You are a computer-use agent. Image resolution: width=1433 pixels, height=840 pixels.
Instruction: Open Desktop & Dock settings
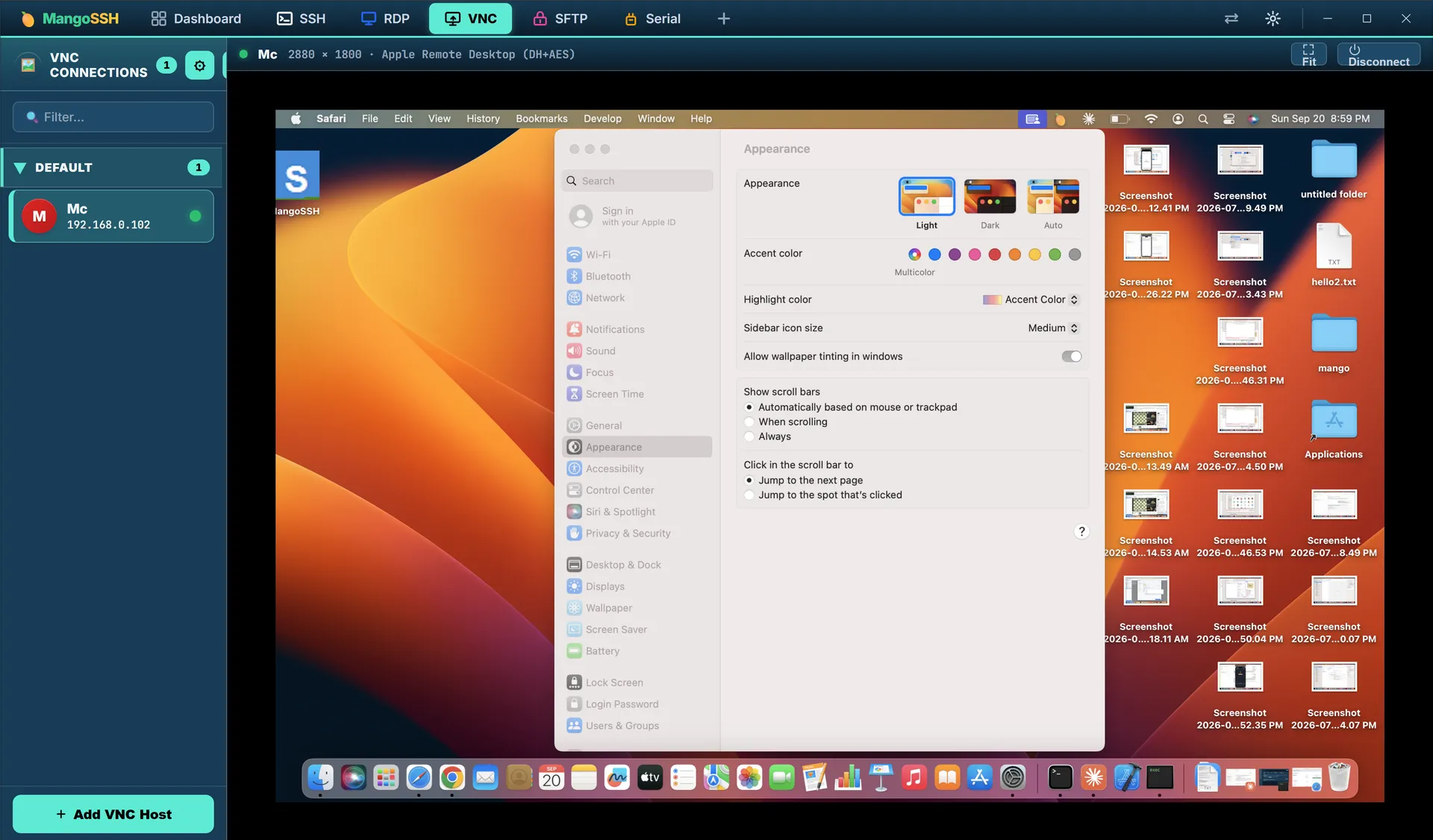637,565
